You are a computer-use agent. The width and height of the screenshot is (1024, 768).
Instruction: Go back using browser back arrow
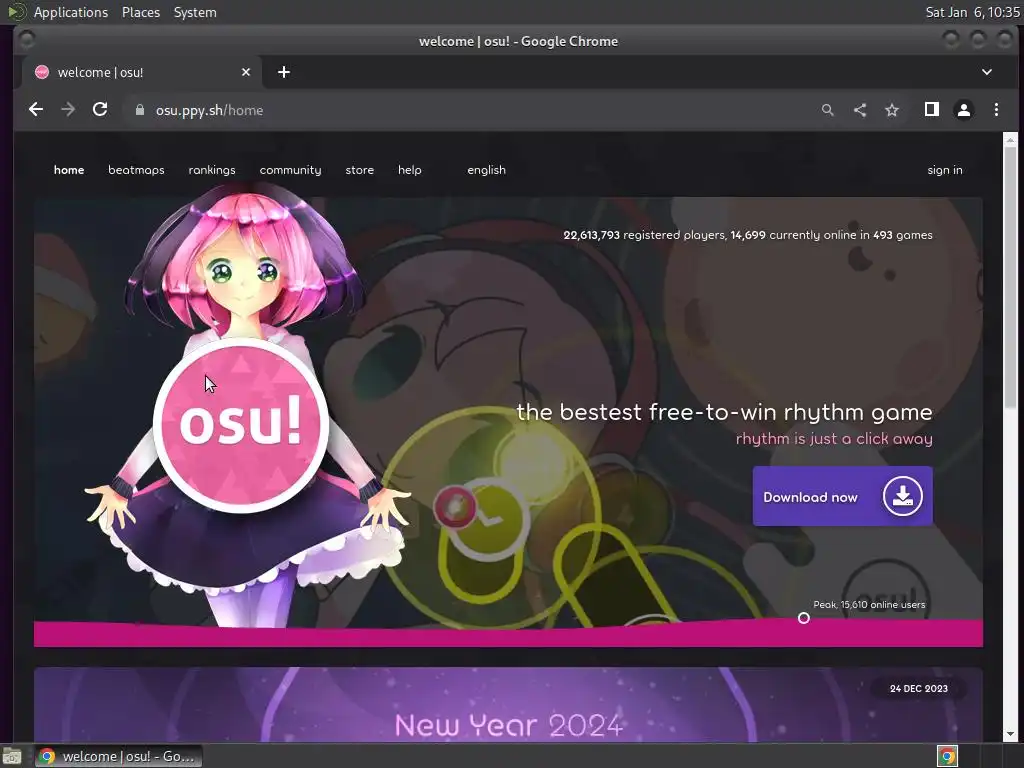[36, 110]
